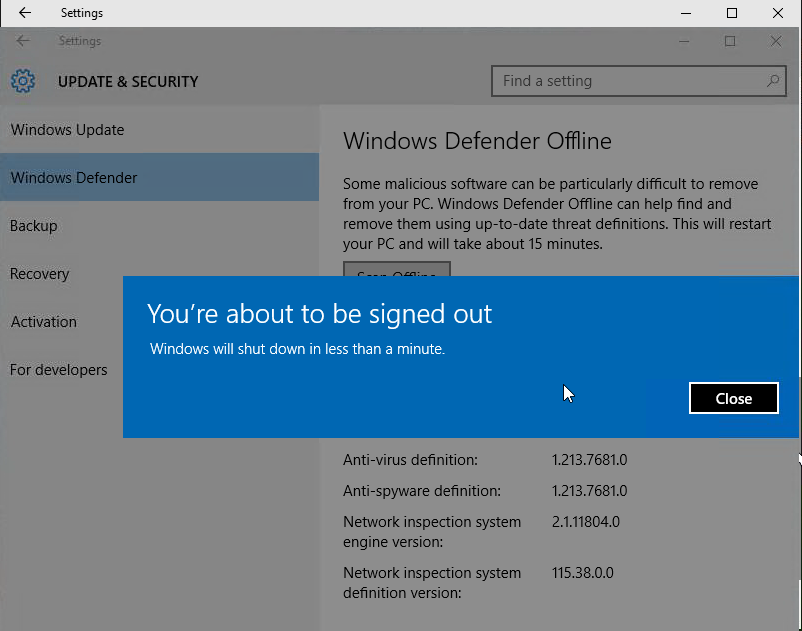Click the Anti-spyware value 1.213.7681.0
This screenshot has width=802, height=631.
point(589,491)
